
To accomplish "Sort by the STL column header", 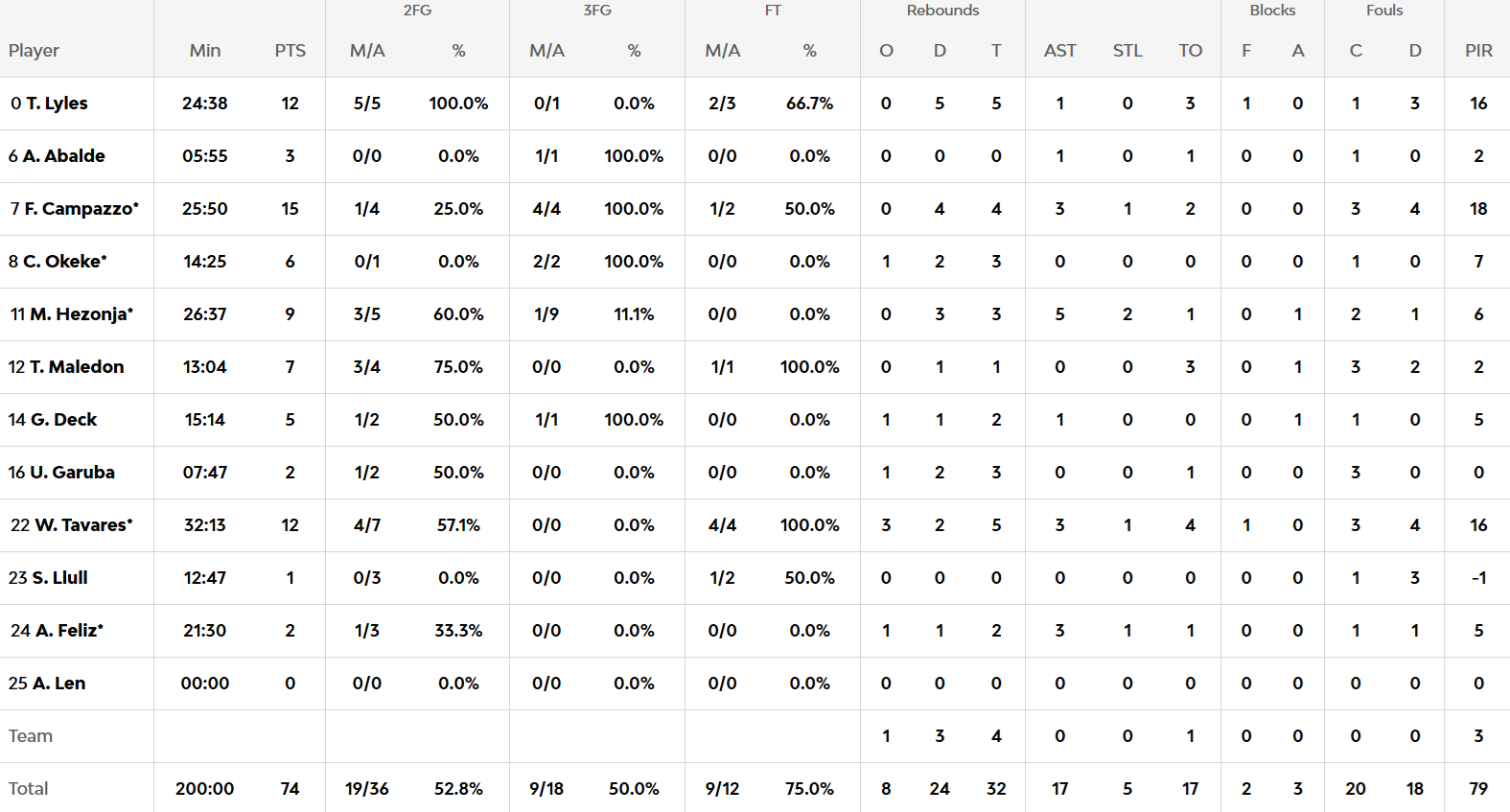I will pyautogui.click(x=1127, y=51).
